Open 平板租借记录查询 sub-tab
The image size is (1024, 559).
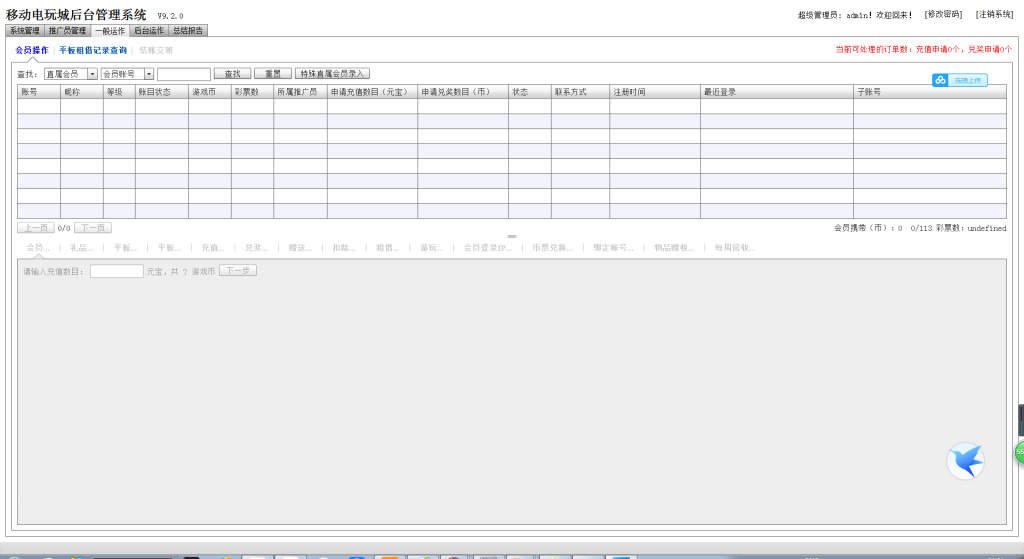(93, 50)
